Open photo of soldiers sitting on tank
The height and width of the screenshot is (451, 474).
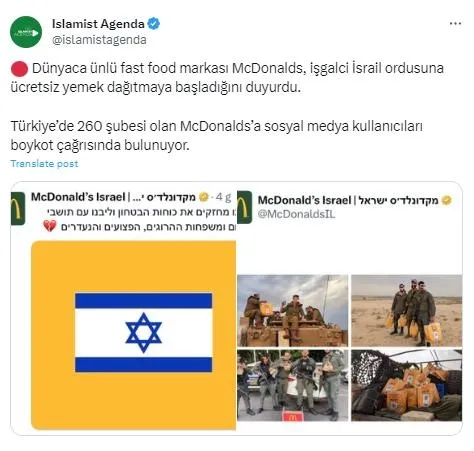pos(292,311)
